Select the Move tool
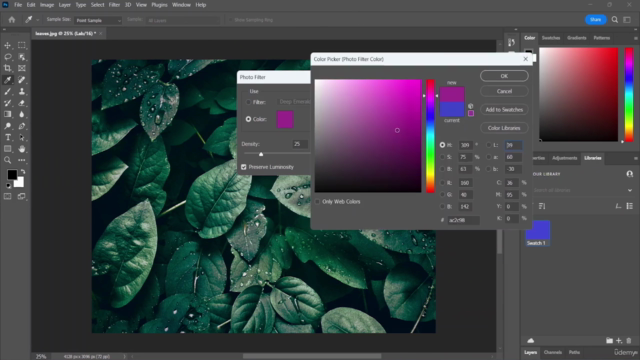 pyautogui.click(x=8, y=45)
